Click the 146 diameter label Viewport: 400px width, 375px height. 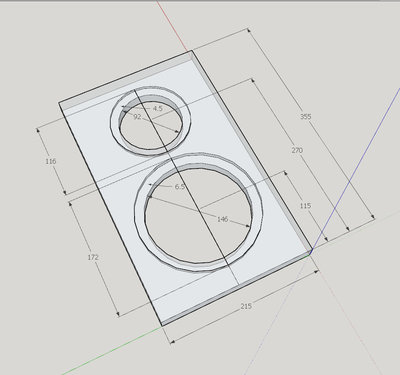pos(222,219)
